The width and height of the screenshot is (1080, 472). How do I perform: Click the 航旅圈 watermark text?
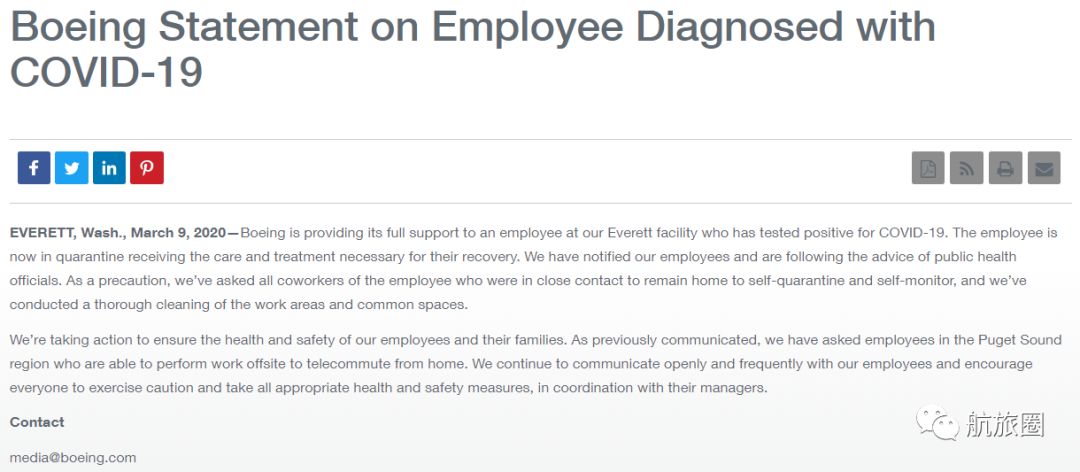[x=1004, y=425]
